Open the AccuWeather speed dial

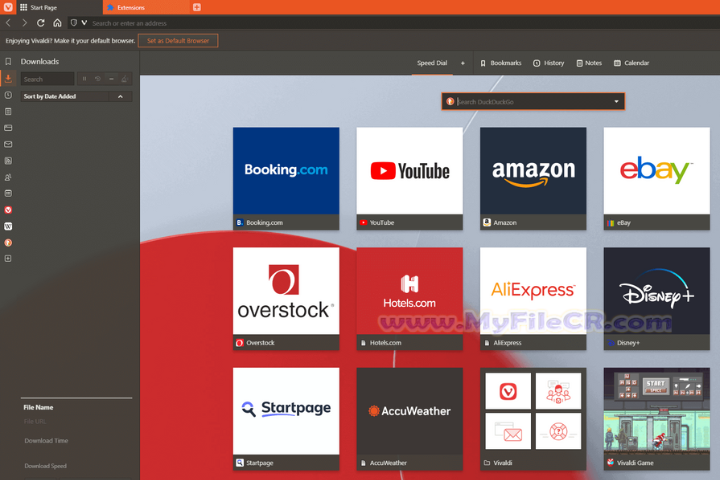tap(410, 418)
